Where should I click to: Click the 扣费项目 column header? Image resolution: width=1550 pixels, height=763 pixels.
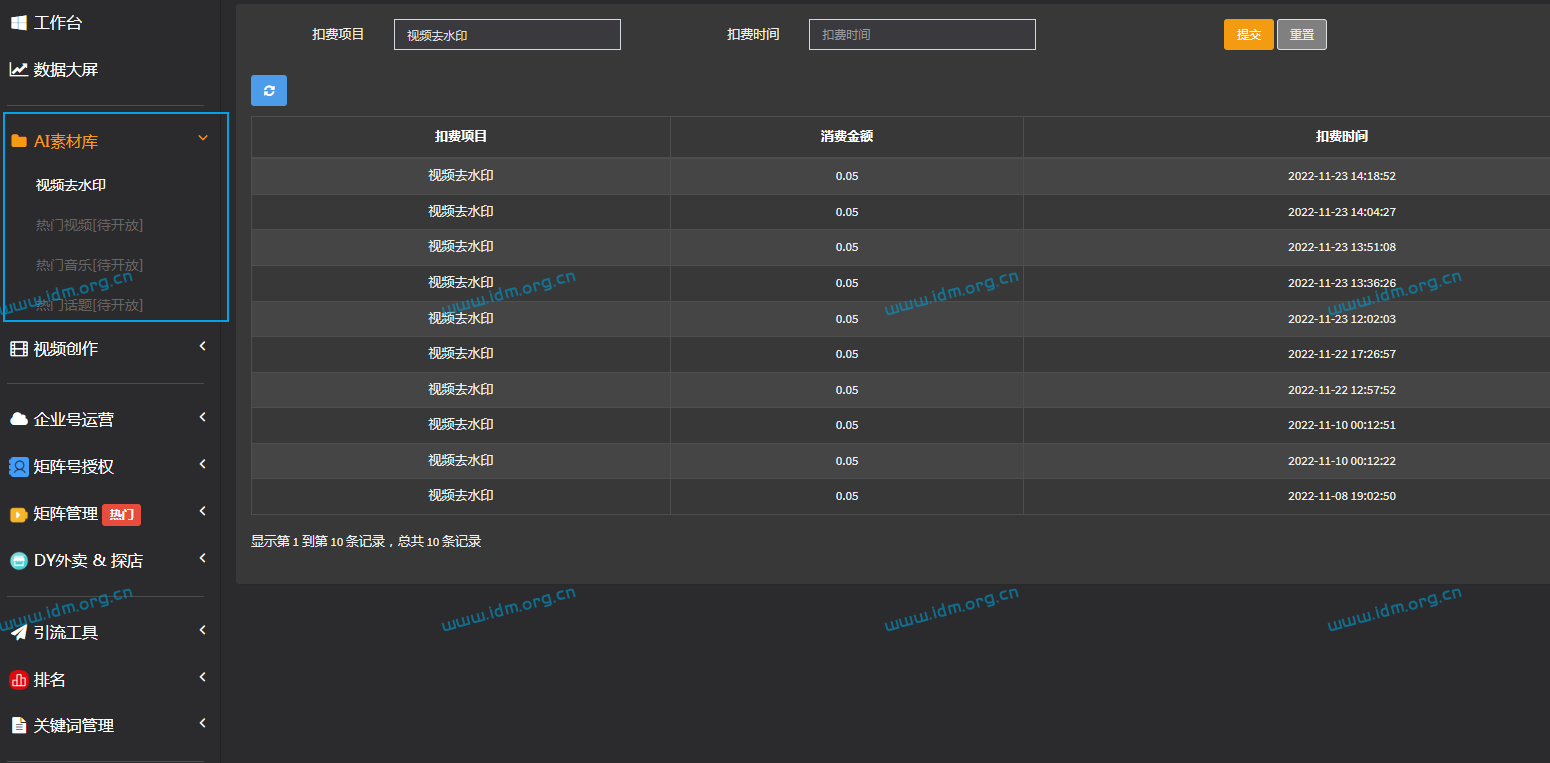point(461,136)
